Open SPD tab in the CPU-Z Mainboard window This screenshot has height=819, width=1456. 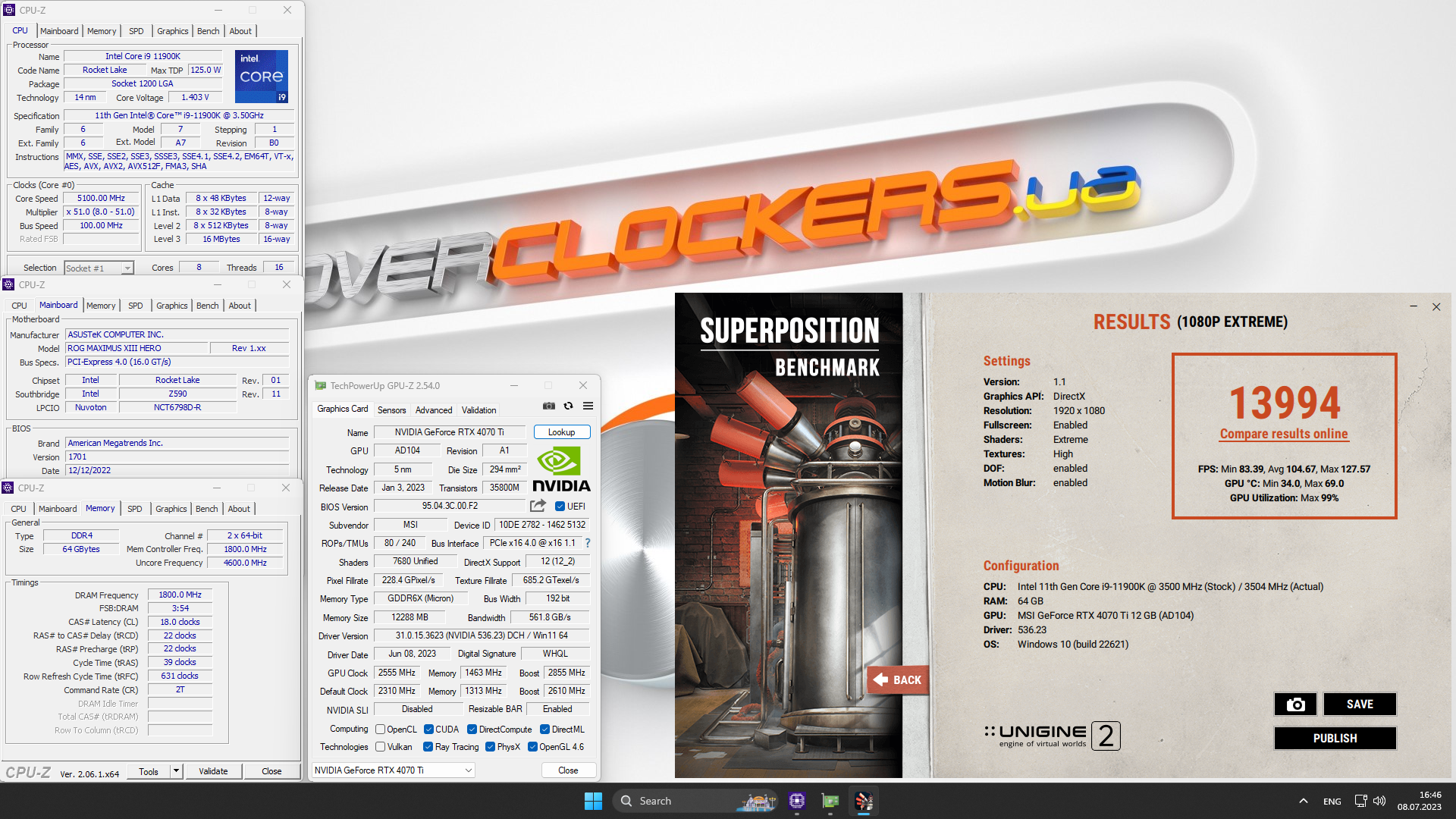pyautogui.click(x=136, y=306)
